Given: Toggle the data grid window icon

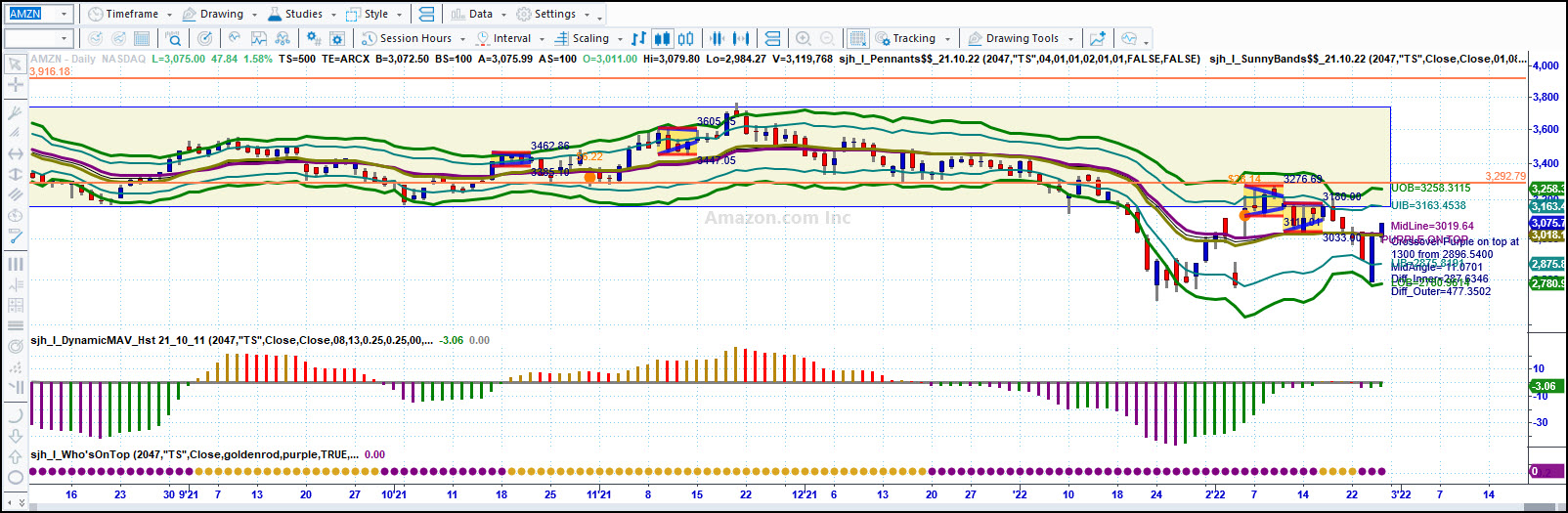Looking at the screenshot, I should 857,38.
